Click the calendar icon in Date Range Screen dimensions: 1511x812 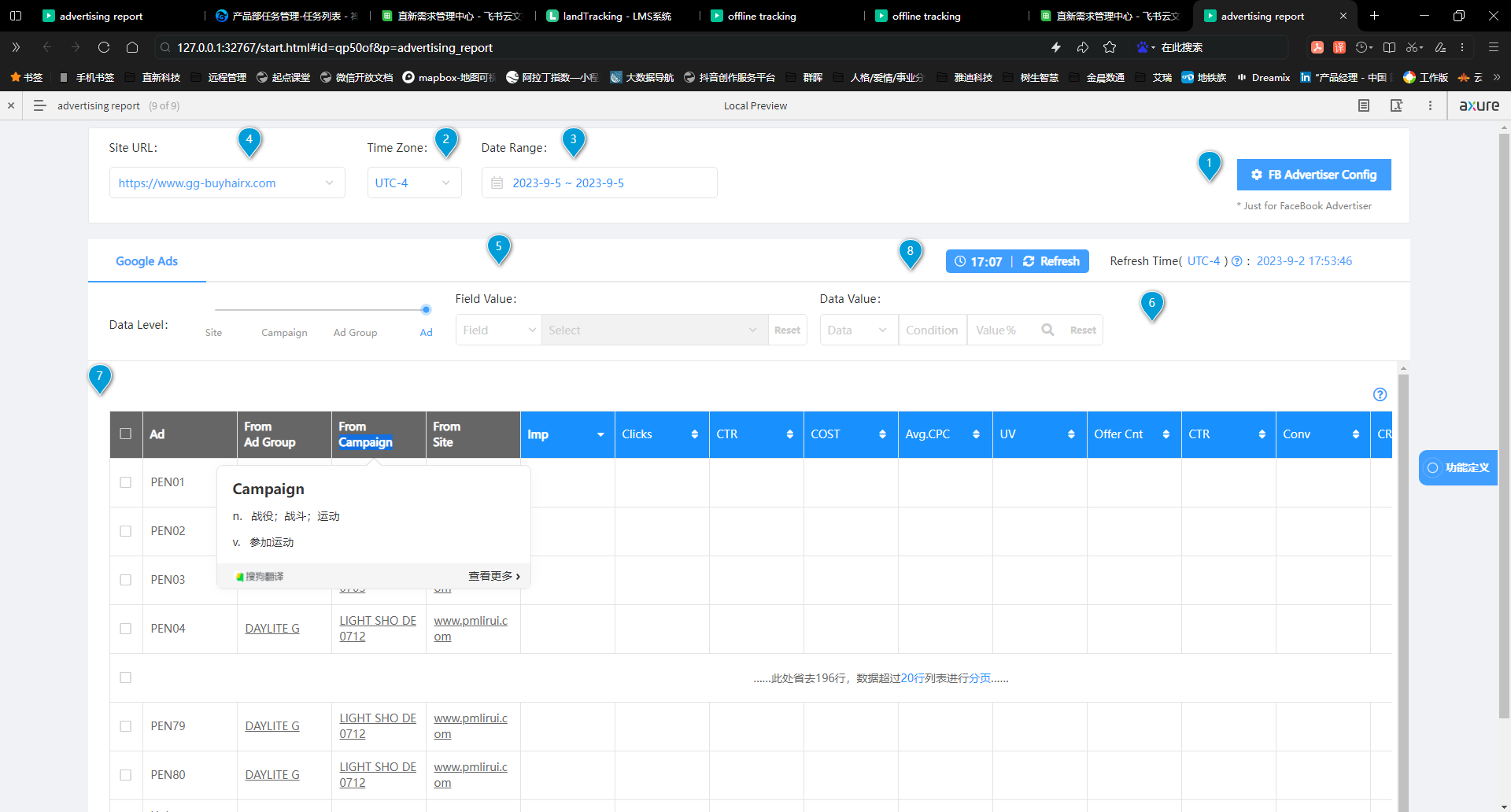point(497,183)
